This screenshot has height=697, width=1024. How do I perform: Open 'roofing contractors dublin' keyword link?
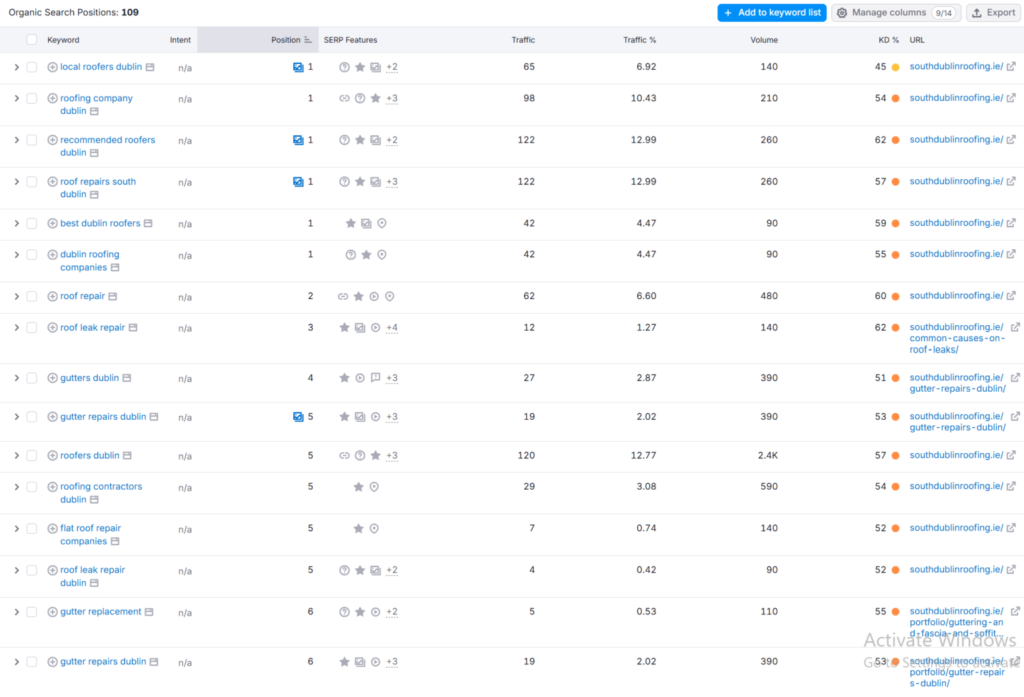(101, 493)
